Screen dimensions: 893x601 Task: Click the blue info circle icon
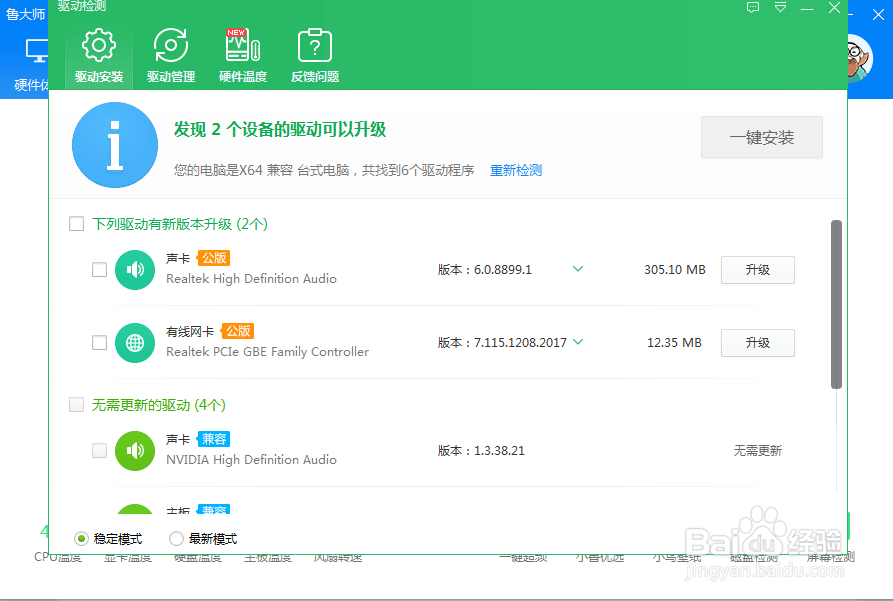[115, 145]
